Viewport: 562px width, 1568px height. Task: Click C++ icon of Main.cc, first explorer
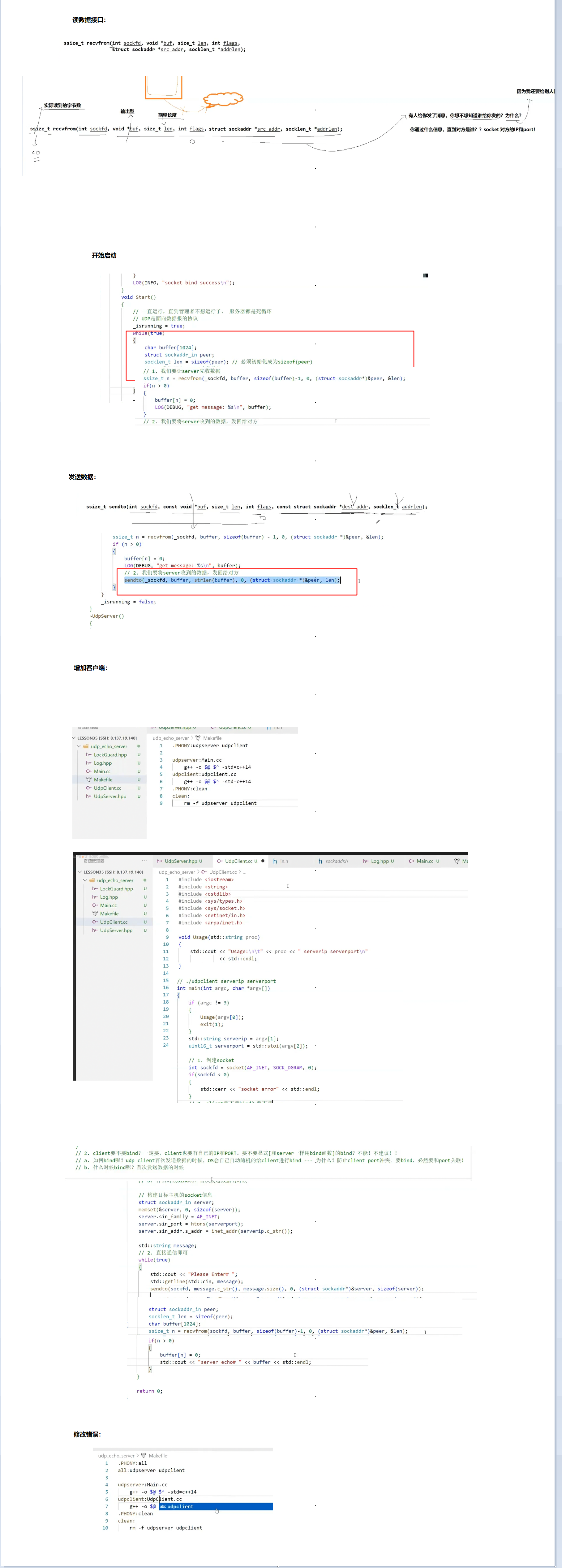(89, 771)
